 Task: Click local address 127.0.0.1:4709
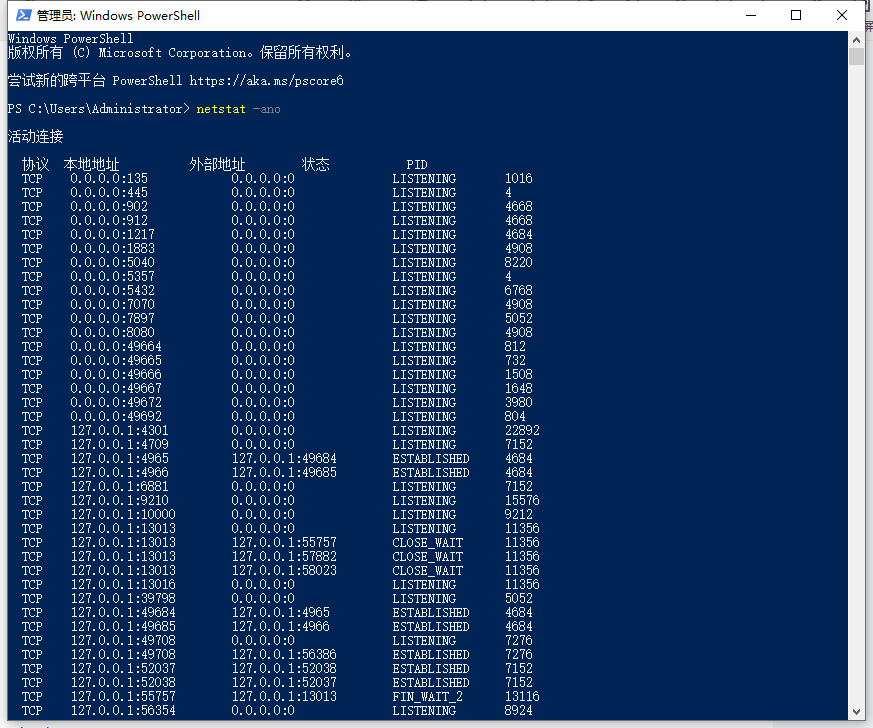[x=120, y=444]
